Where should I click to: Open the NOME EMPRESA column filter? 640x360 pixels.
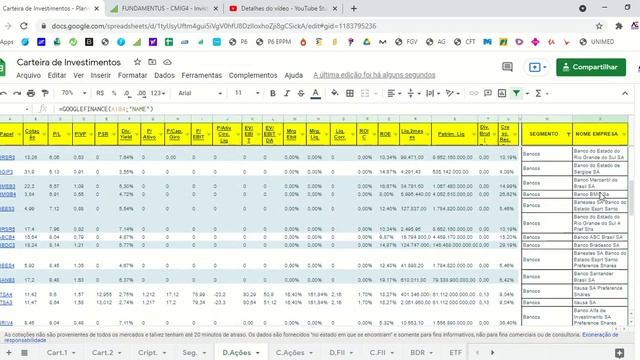click(x=624, y=134)
